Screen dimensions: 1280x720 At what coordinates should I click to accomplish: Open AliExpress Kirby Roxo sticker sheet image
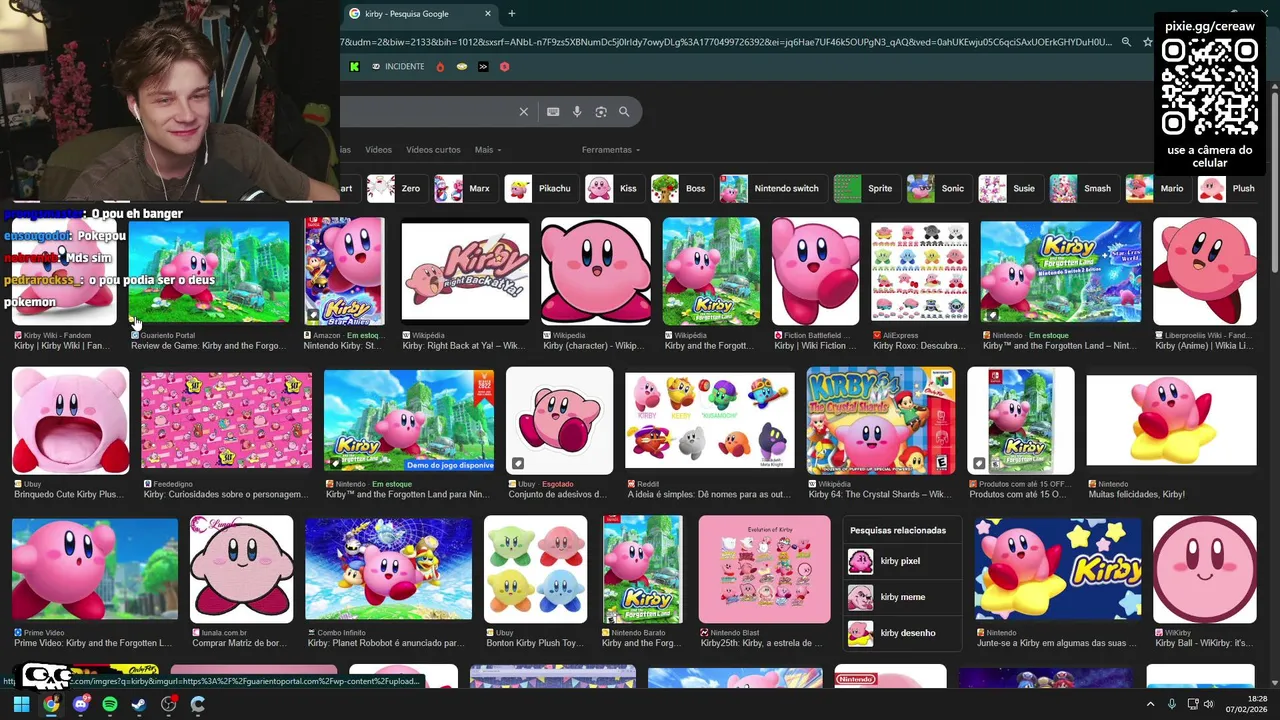pyautogui.click(x=919, y=271)
